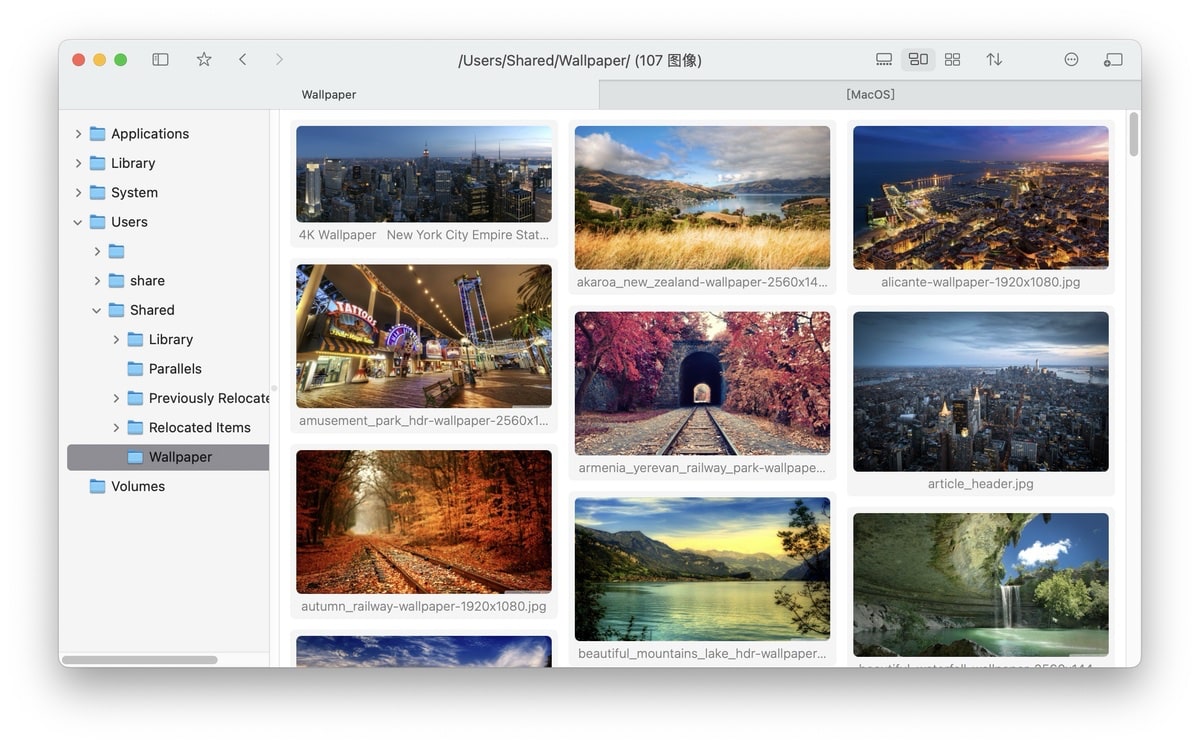
Task: Switch to grid view mode
Action: pos(952,59)
